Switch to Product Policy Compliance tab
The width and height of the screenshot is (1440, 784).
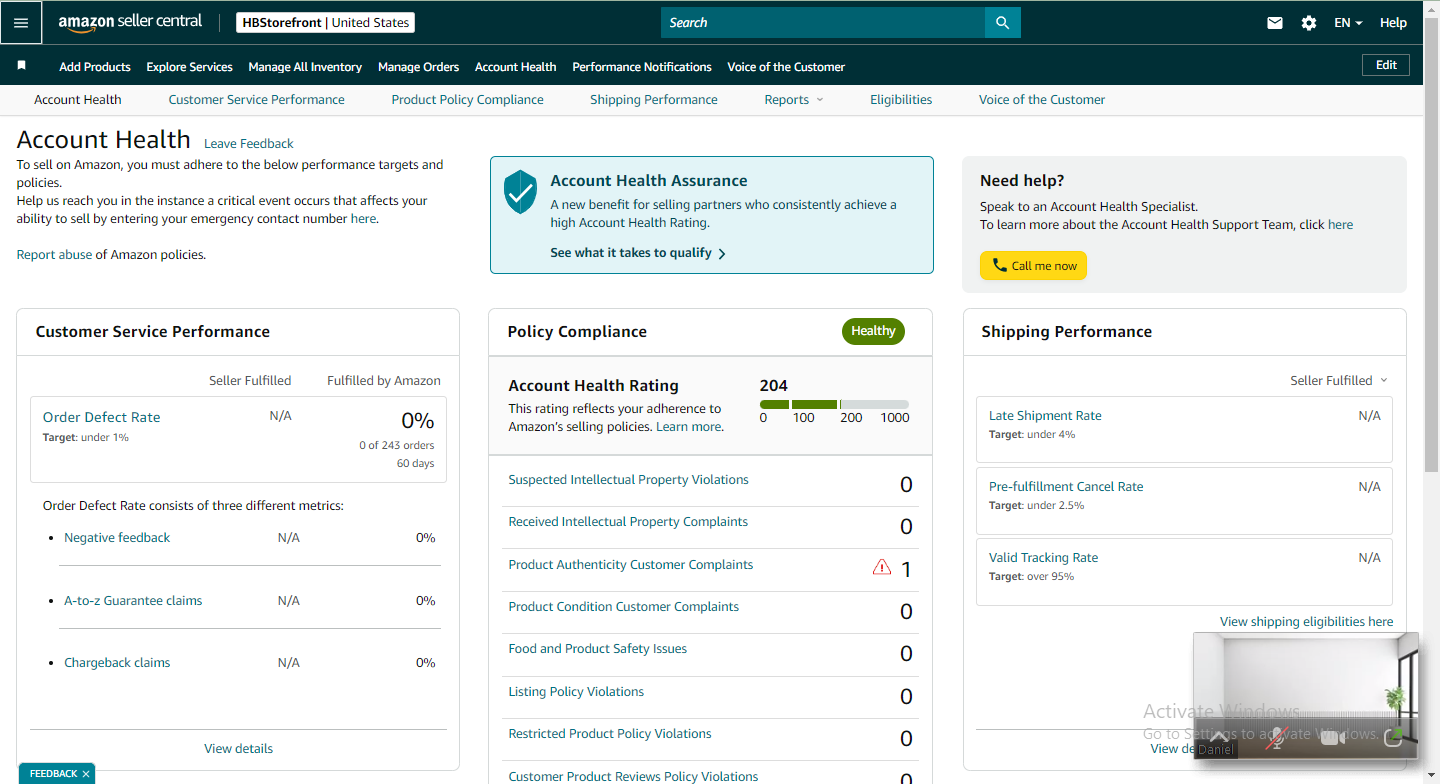467,100
